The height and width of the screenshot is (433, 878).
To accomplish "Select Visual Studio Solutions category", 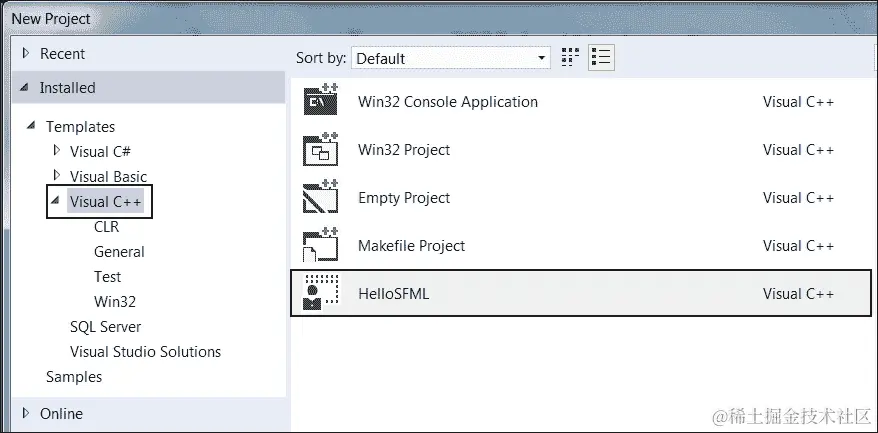I will (x=145, y=351).
